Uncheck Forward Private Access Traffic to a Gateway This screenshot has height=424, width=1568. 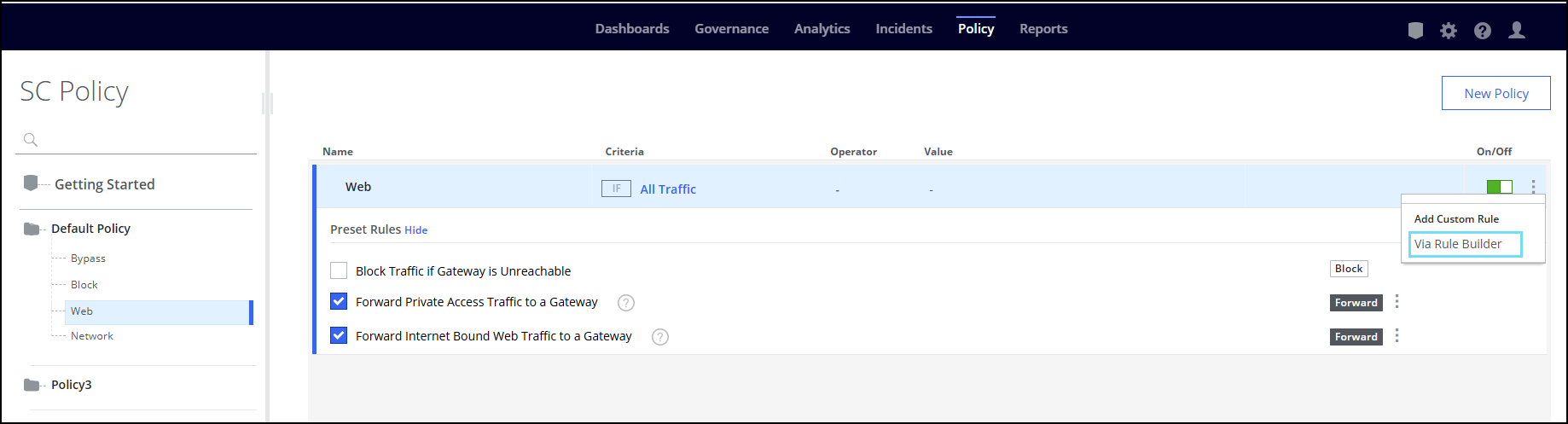[x=339, y=302]
